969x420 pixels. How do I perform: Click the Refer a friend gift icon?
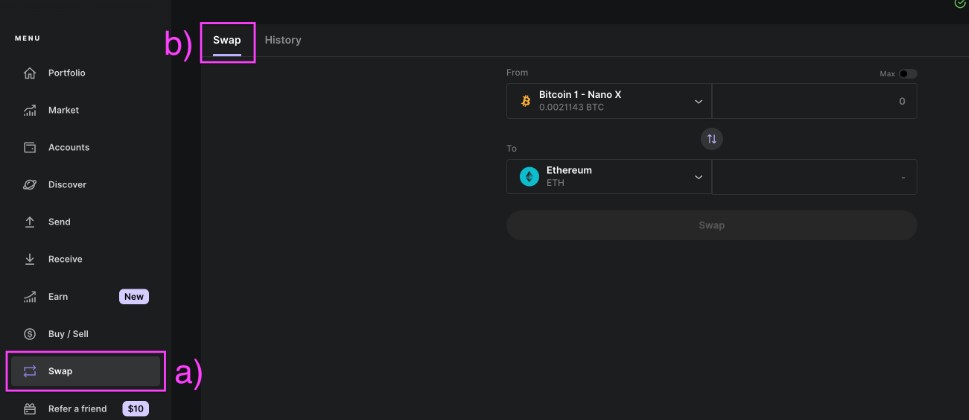click(x=30, y=408)
